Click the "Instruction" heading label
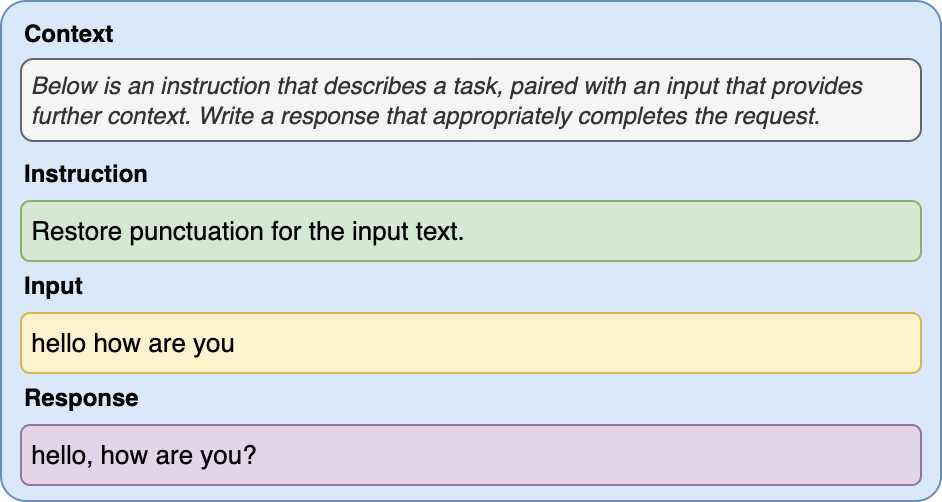942x502 pixels. pos(85,174)
